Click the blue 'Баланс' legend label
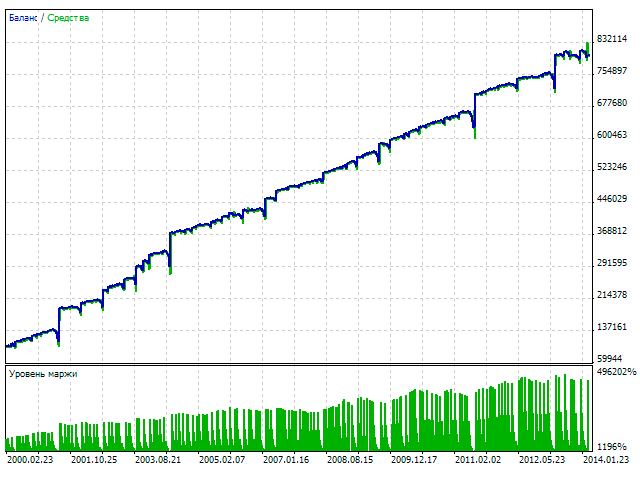Screen dimensions: 640x480 click(23, 18)
